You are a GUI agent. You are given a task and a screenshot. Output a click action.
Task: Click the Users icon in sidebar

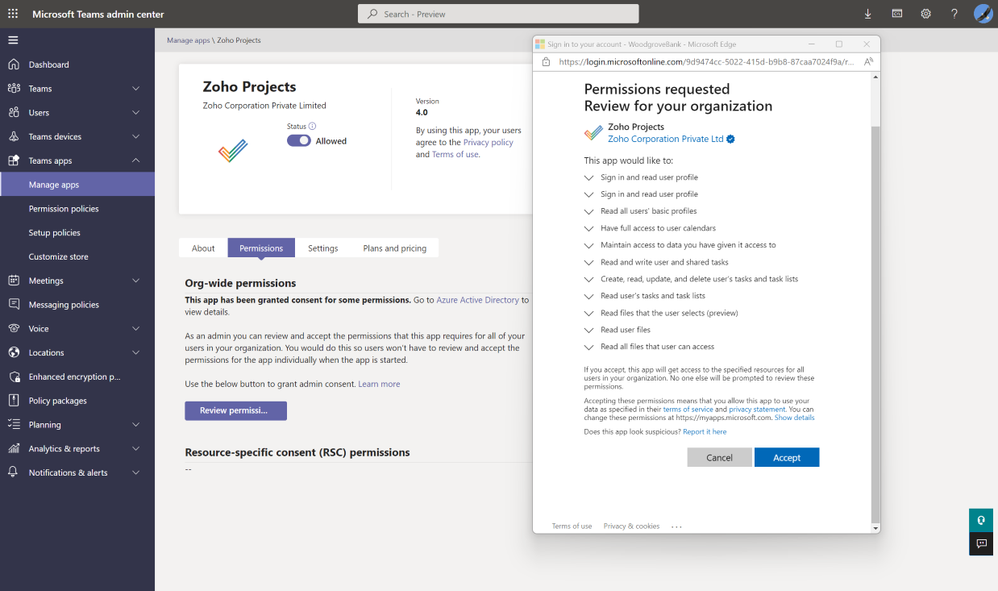13,113
